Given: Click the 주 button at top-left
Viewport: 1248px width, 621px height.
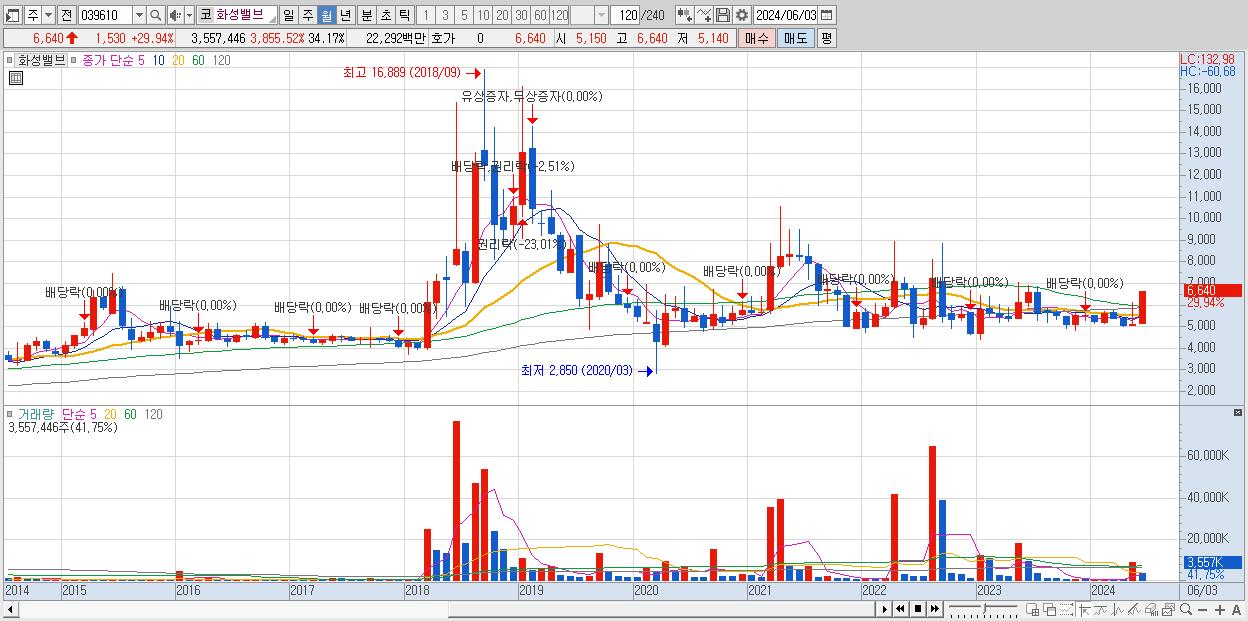Looking at the screenshot, I should point(33,15).
